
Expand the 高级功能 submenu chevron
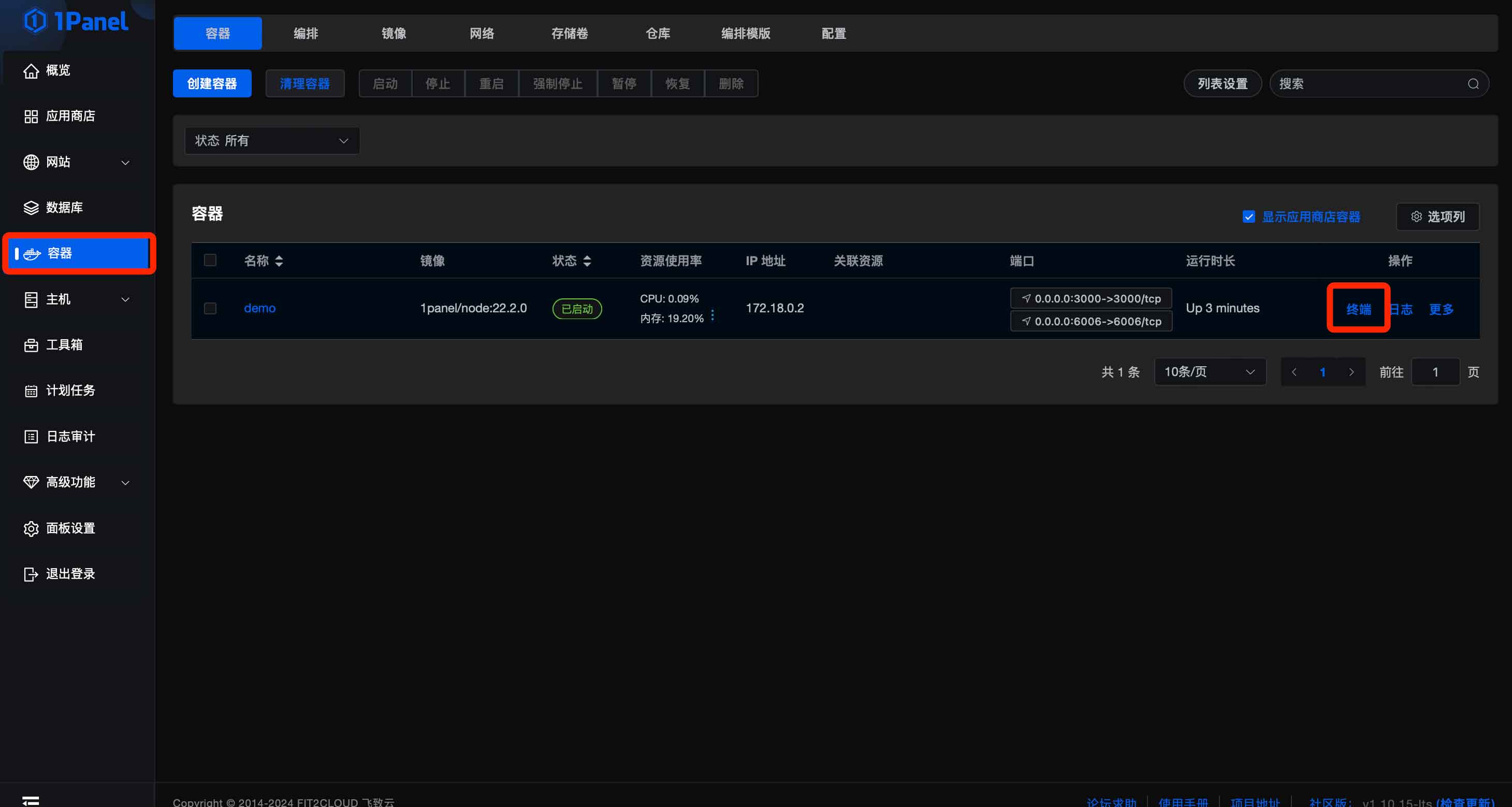point(125,483)
